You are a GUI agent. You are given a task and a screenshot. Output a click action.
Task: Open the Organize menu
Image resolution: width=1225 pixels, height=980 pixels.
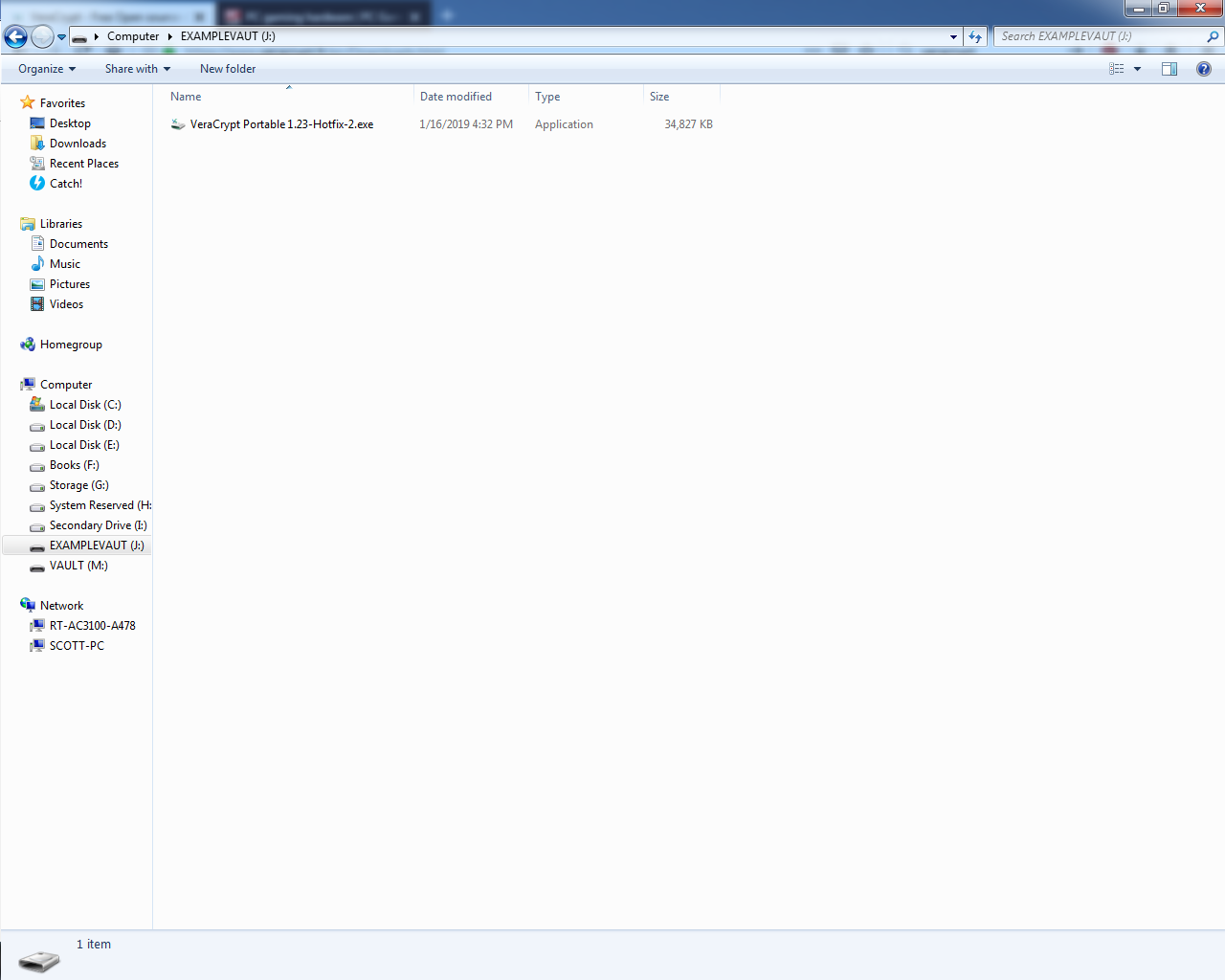47,69
